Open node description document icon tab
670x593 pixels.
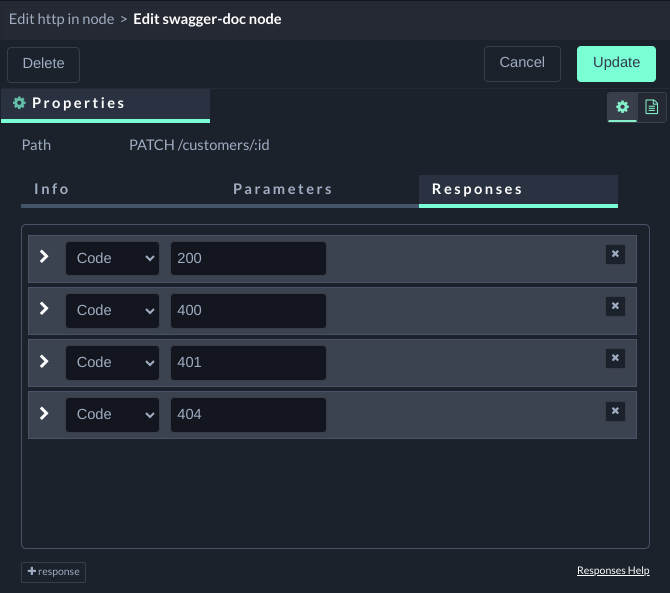[651, 107]
